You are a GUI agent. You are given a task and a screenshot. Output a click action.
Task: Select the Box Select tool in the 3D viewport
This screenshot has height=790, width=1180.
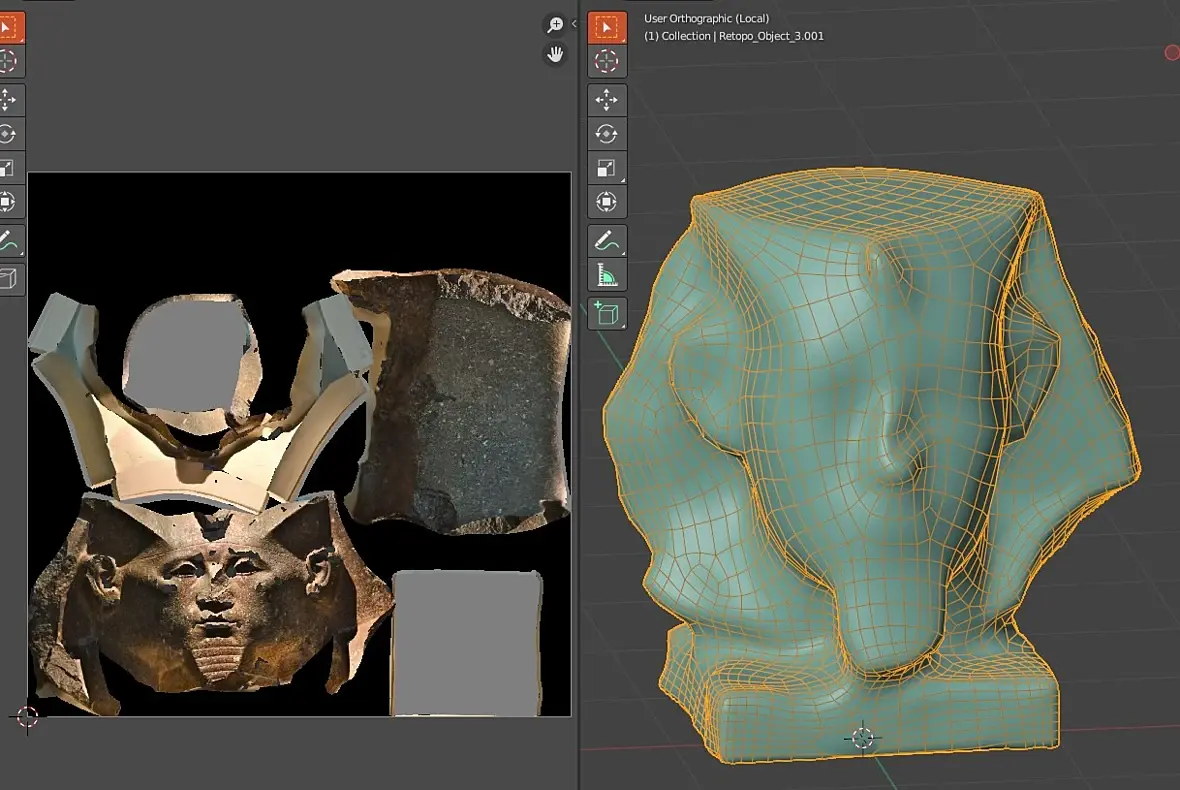tap(606, 27)
